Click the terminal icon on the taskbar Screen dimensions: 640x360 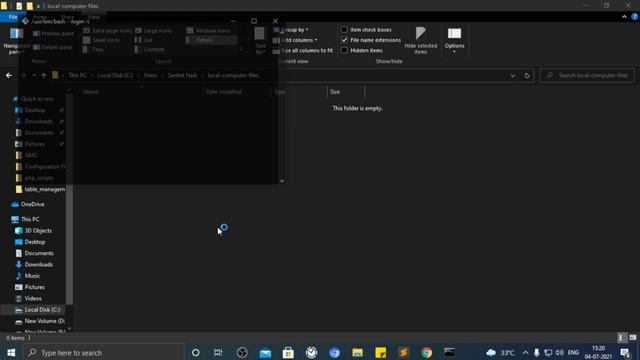(449, 352)
